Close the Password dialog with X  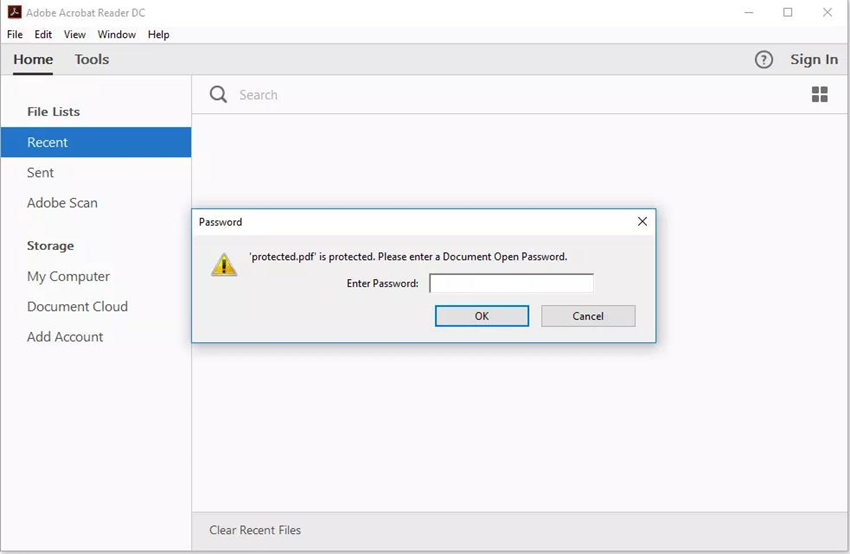click(642, 222)
